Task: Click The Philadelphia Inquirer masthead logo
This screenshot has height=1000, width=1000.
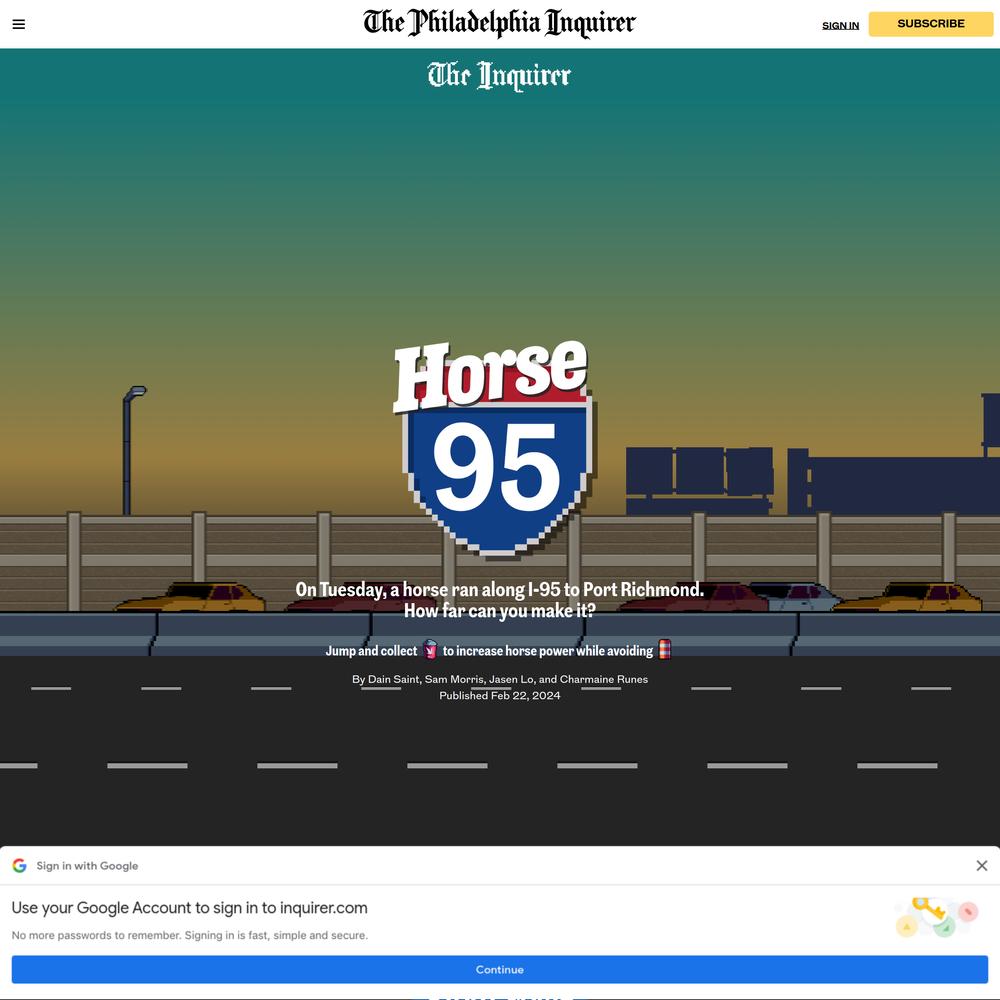Action: coord(499,23)
